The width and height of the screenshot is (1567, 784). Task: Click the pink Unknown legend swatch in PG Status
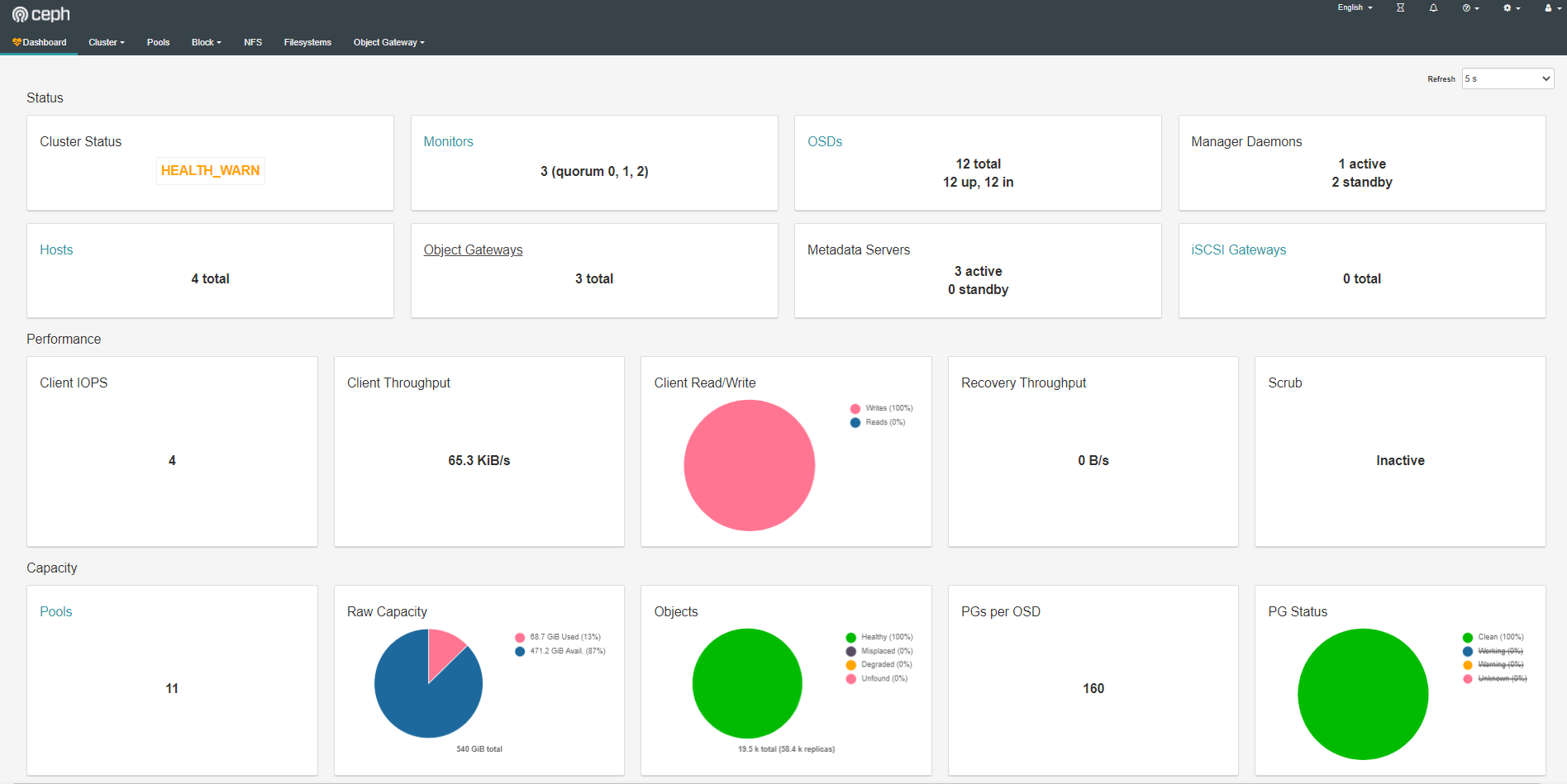click(x=1468, y=679)
